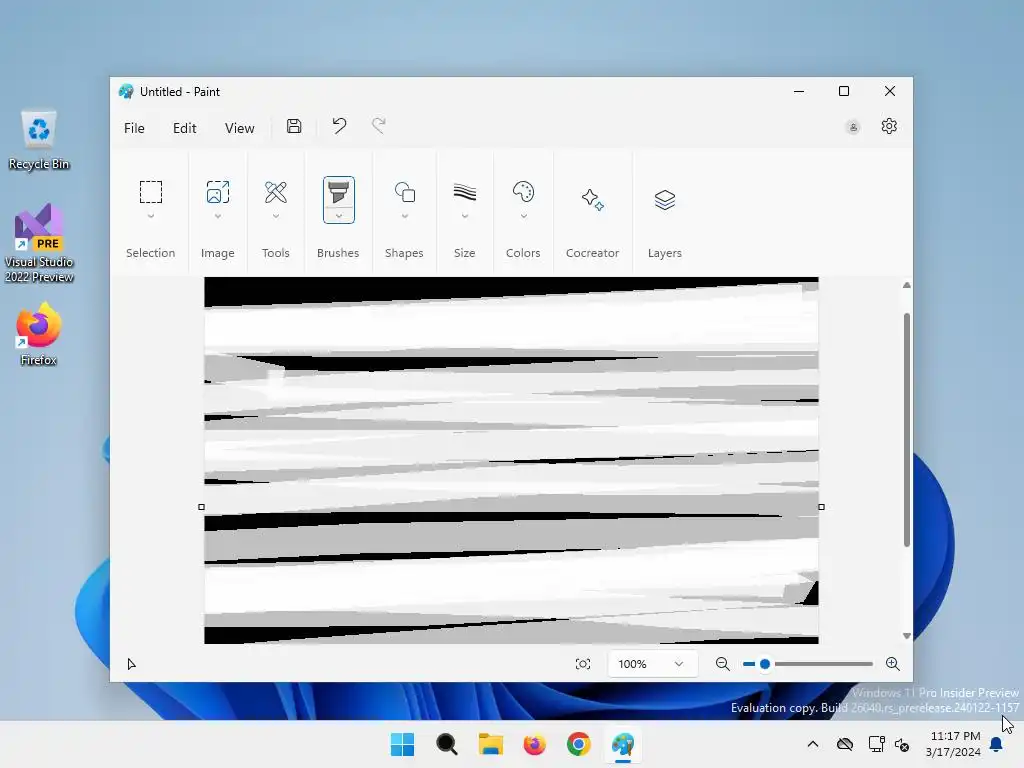
Task: Select Visual Studio 2022 Preview desktop shortcut
Action: (x=39, y=243)
